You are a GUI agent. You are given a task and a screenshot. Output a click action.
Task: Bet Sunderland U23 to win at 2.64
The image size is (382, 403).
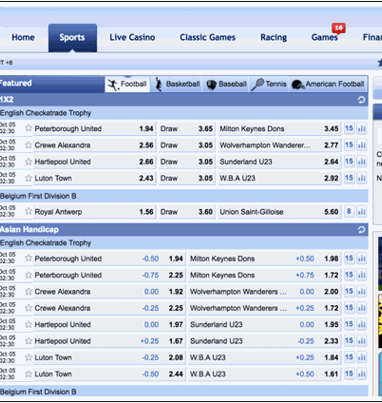[279, 162]
